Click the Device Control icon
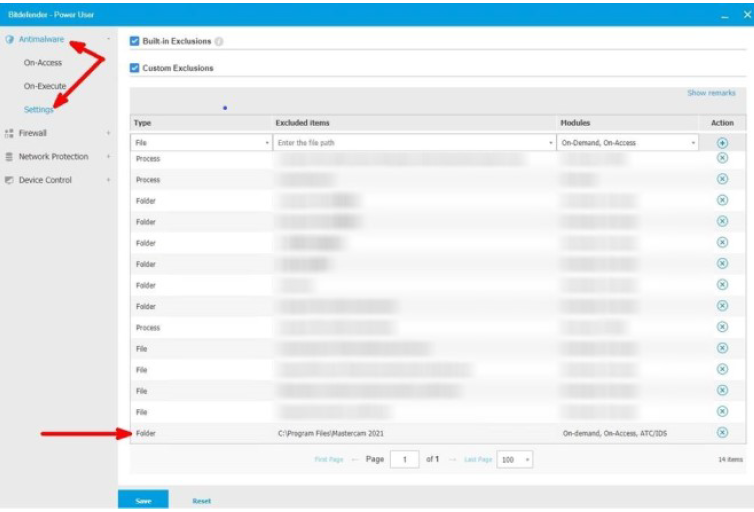This screenshot has height=512, width=754. 9,180
